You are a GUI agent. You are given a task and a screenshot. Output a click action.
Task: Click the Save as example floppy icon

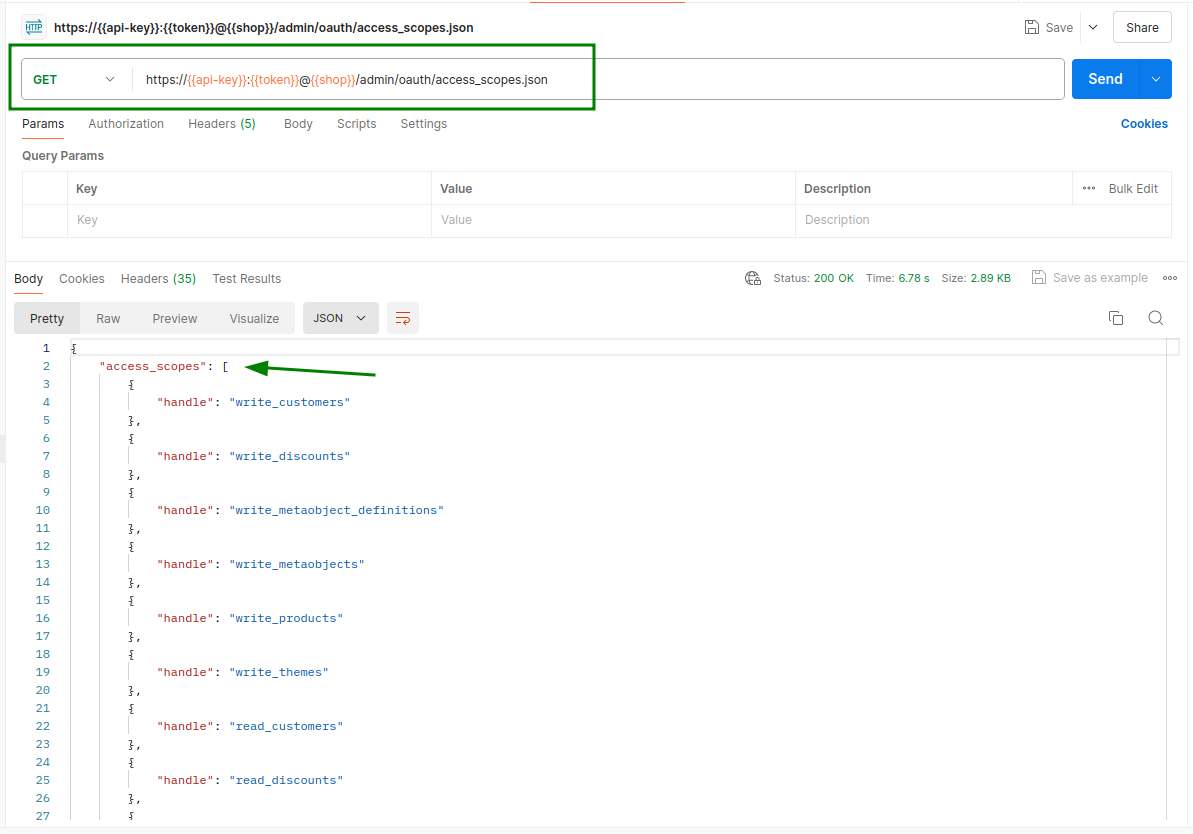1035,278
